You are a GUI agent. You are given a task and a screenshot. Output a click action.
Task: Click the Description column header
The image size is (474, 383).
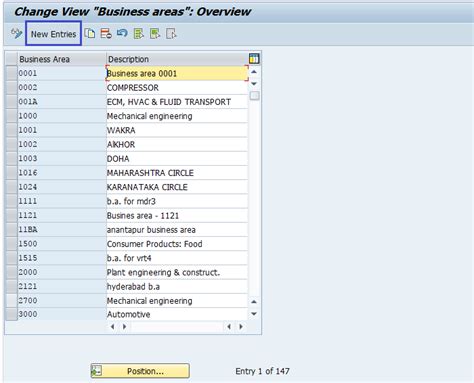[177, 59]
